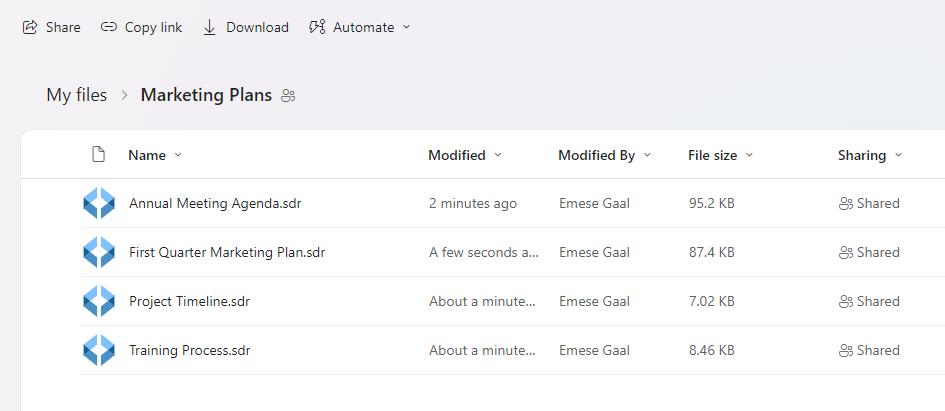Click the Project Timeline file icon
This screenshot has height=411, width=945.
(99, 301)
